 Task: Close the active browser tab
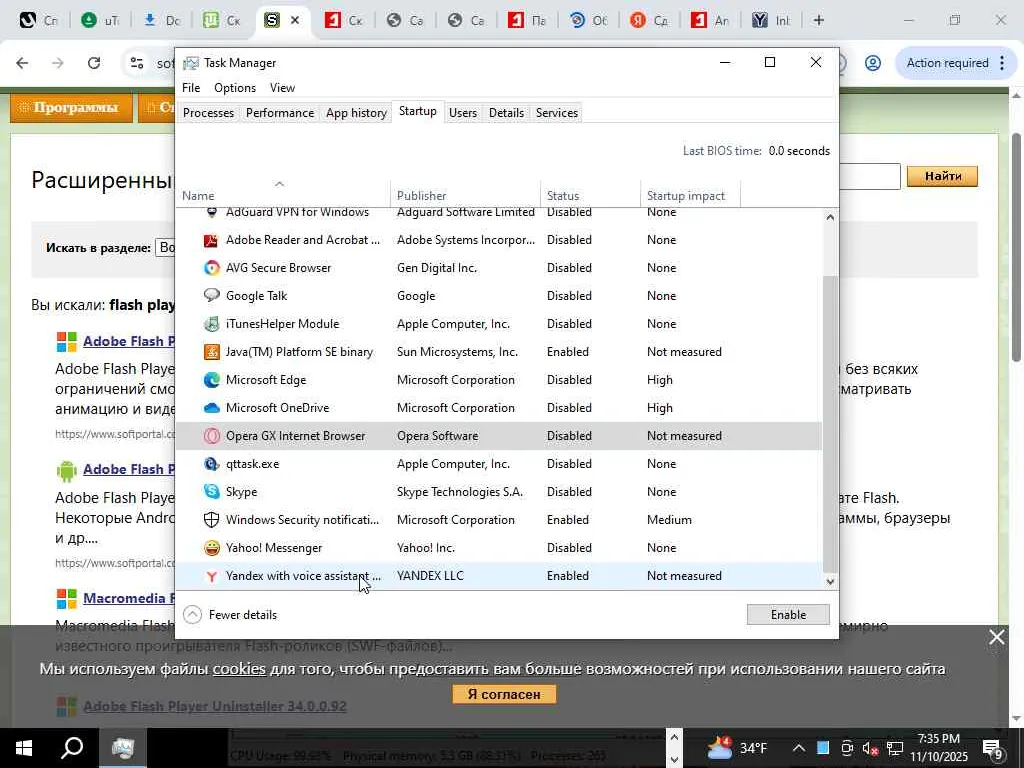point(295,20)
